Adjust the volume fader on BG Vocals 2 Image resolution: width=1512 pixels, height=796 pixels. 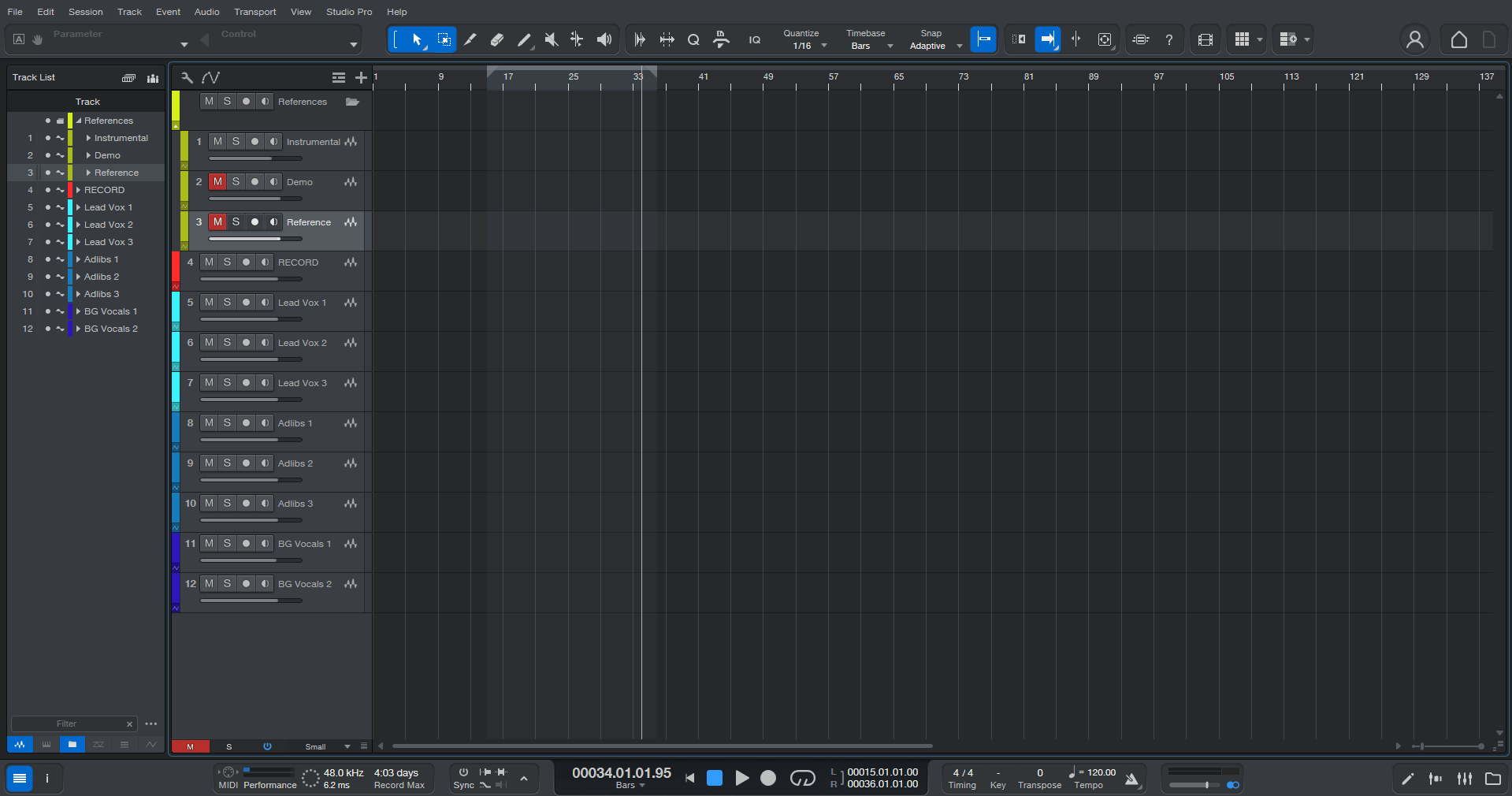[x=251, y=601]
